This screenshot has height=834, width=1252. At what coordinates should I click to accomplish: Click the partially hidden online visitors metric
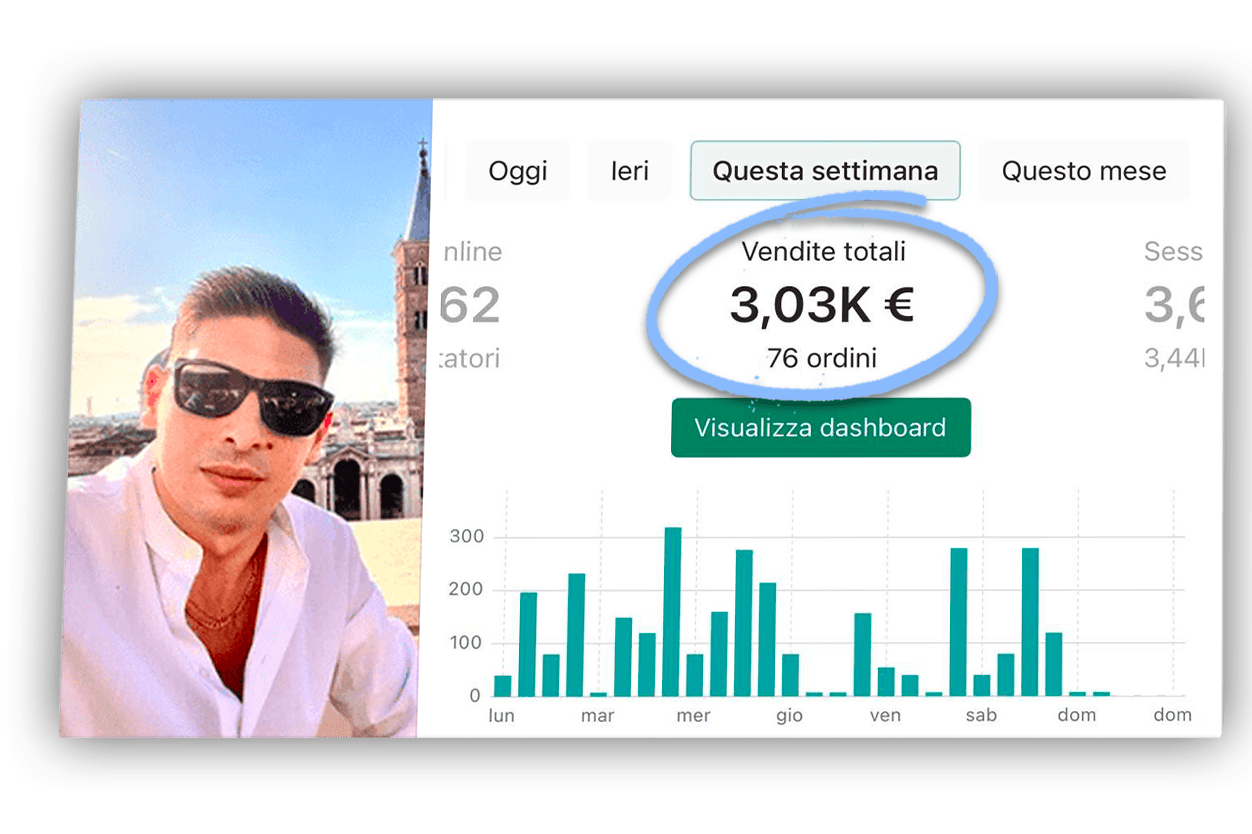tap(471, 304)
